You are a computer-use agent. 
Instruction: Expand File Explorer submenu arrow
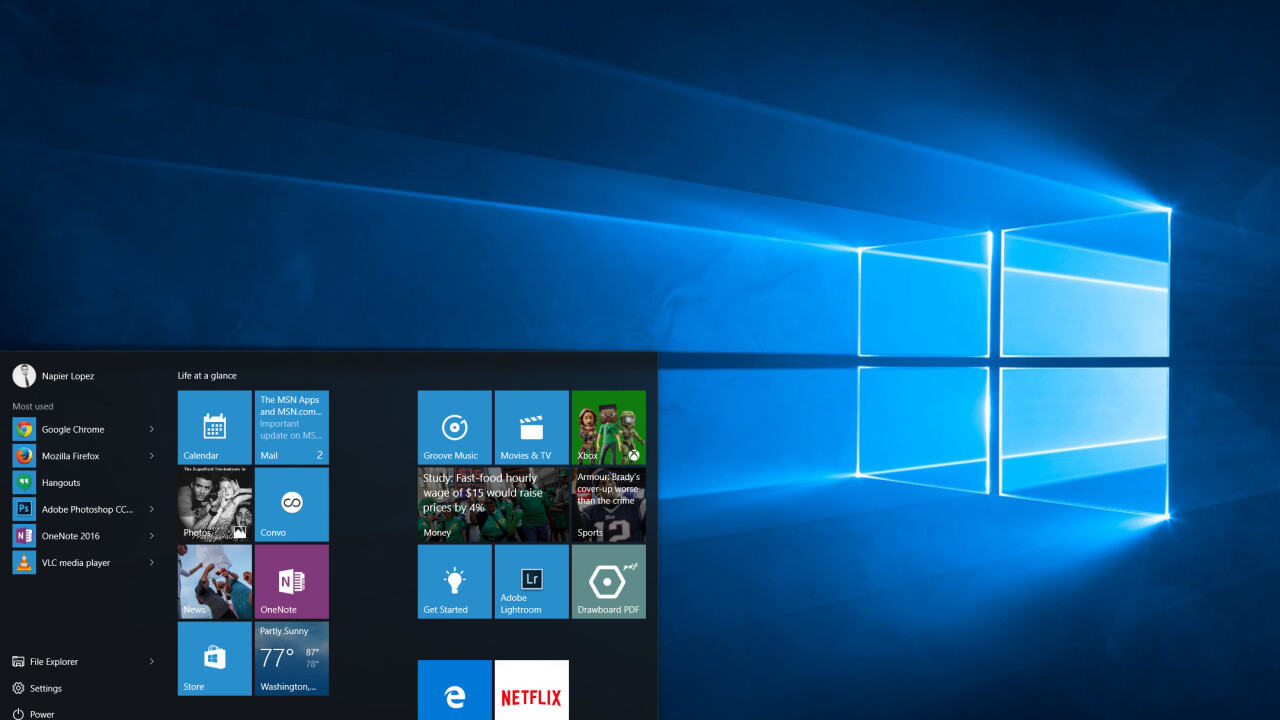pos(152,661)
